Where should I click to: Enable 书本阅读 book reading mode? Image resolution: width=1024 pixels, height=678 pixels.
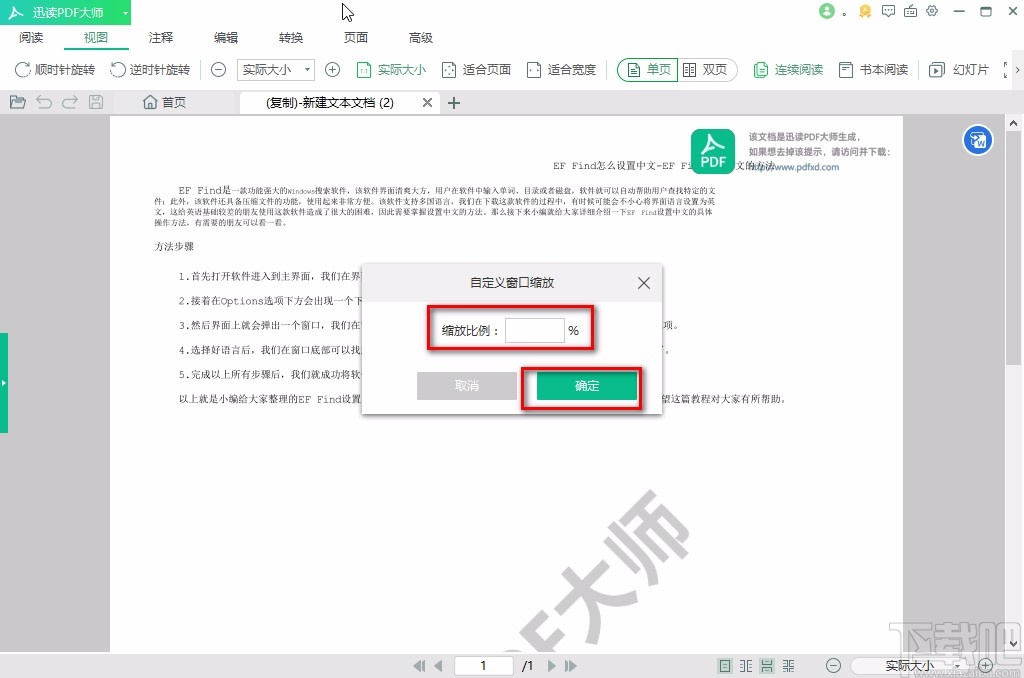pos(873,69)
